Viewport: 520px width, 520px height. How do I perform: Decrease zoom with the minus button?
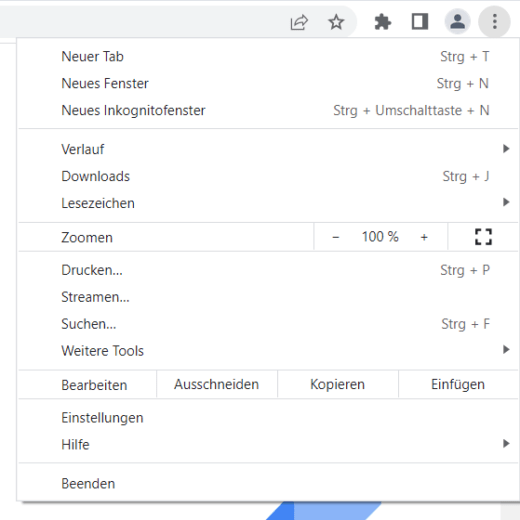pyautogui.click(x=336, y=237)
